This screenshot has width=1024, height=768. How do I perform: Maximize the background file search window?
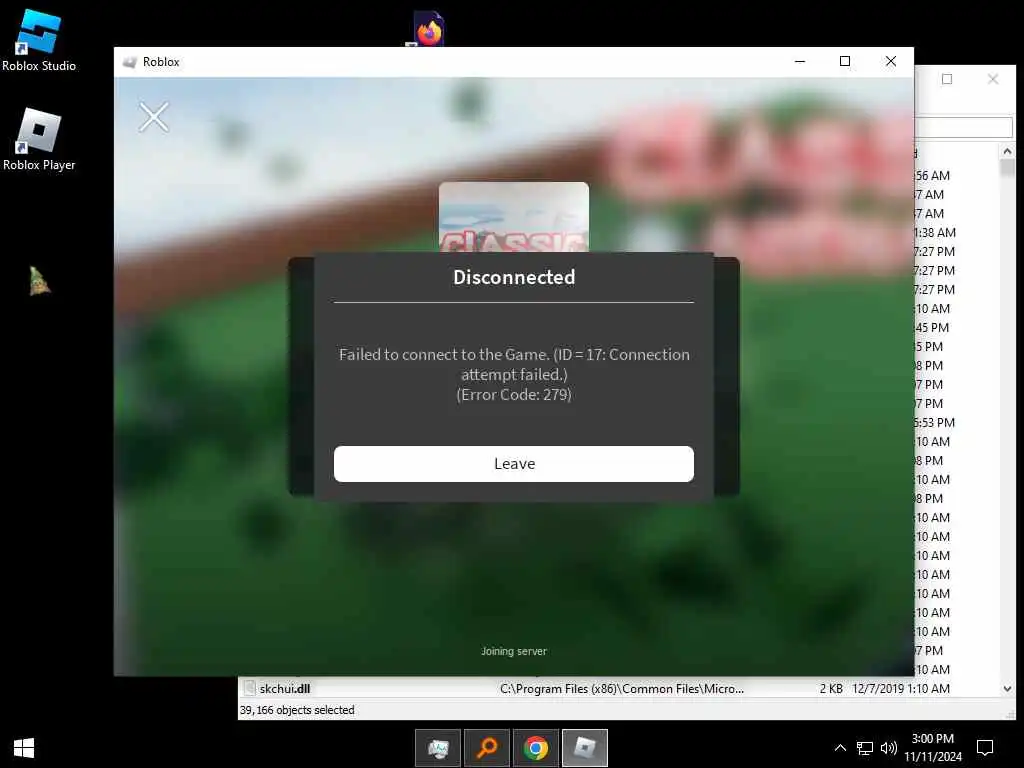(947, 79)
